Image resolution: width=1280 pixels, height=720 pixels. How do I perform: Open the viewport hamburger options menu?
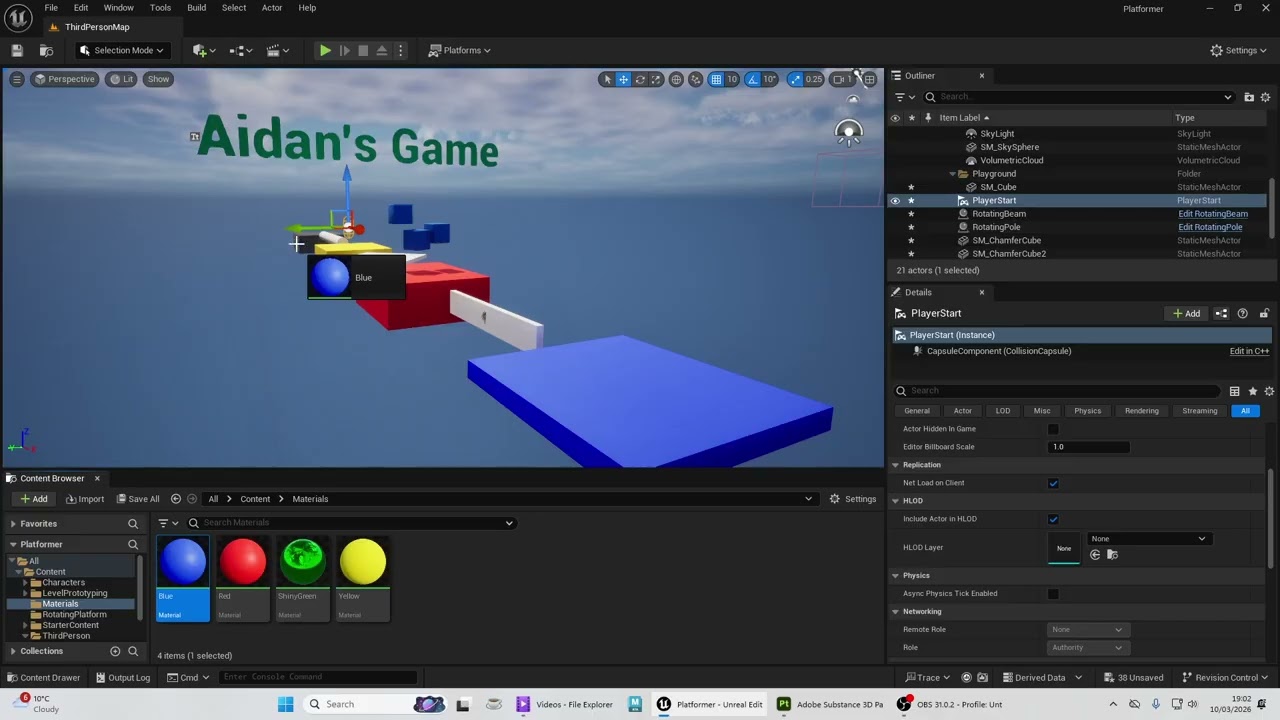click(16, 79)
